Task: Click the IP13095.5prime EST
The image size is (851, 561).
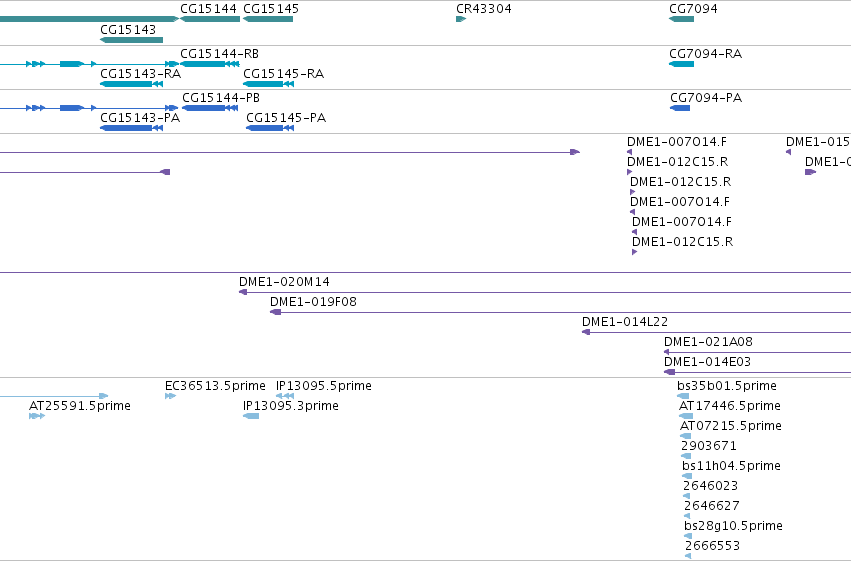Action: point(285,396)
